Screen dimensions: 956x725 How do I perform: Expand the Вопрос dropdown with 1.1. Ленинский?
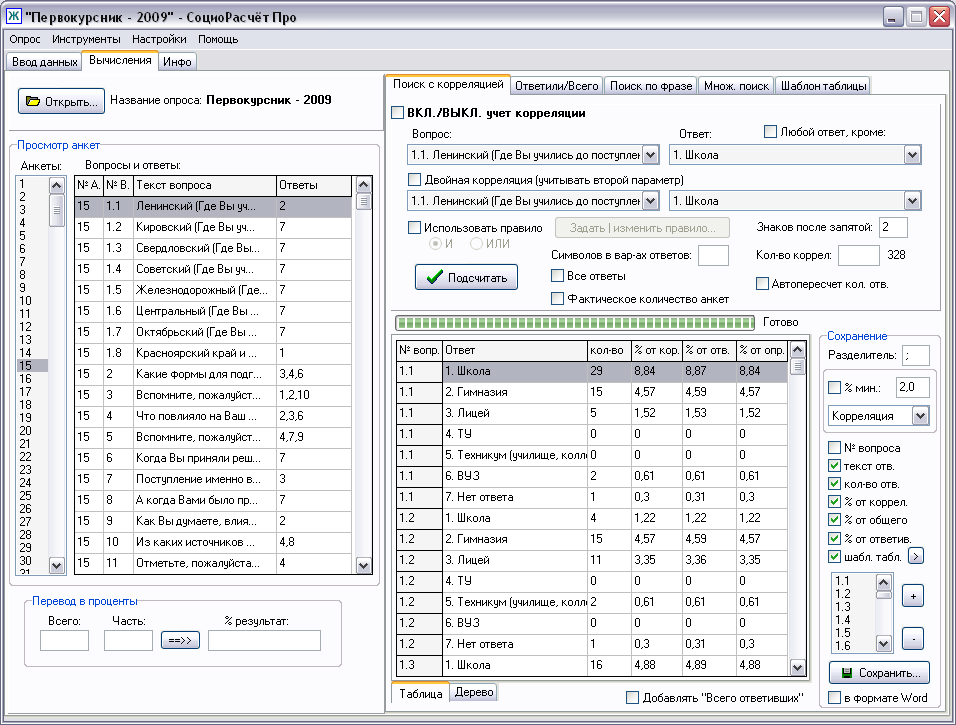[x=650, y=155]
